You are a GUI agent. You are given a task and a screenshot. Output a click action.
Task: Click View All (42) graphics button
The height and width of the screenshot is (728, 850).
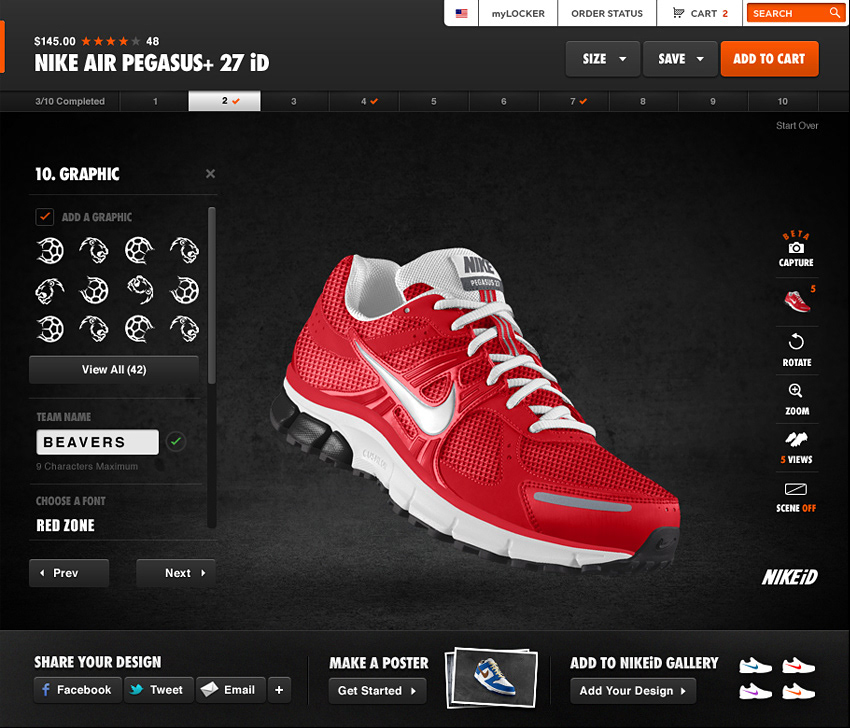(114, 370)
